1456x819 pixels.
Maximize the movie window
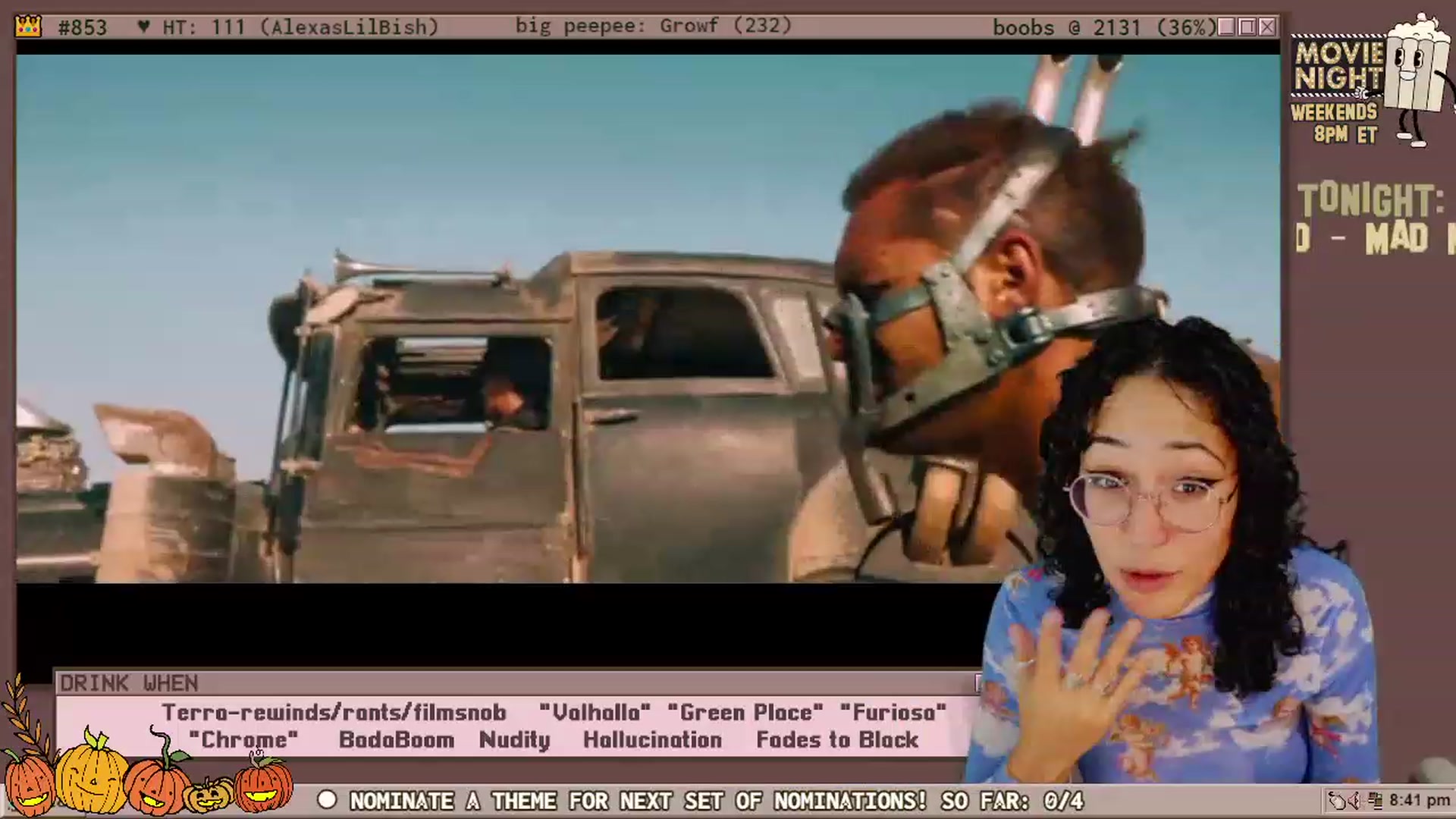coord(1247,27)
